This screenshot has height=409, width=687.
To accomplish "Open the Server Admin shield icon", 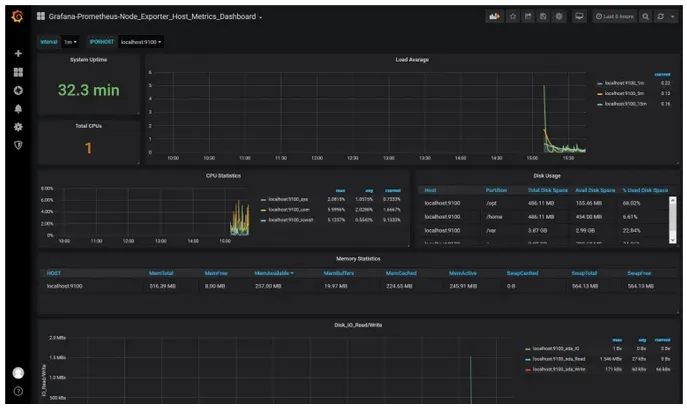I will [18, 145].
